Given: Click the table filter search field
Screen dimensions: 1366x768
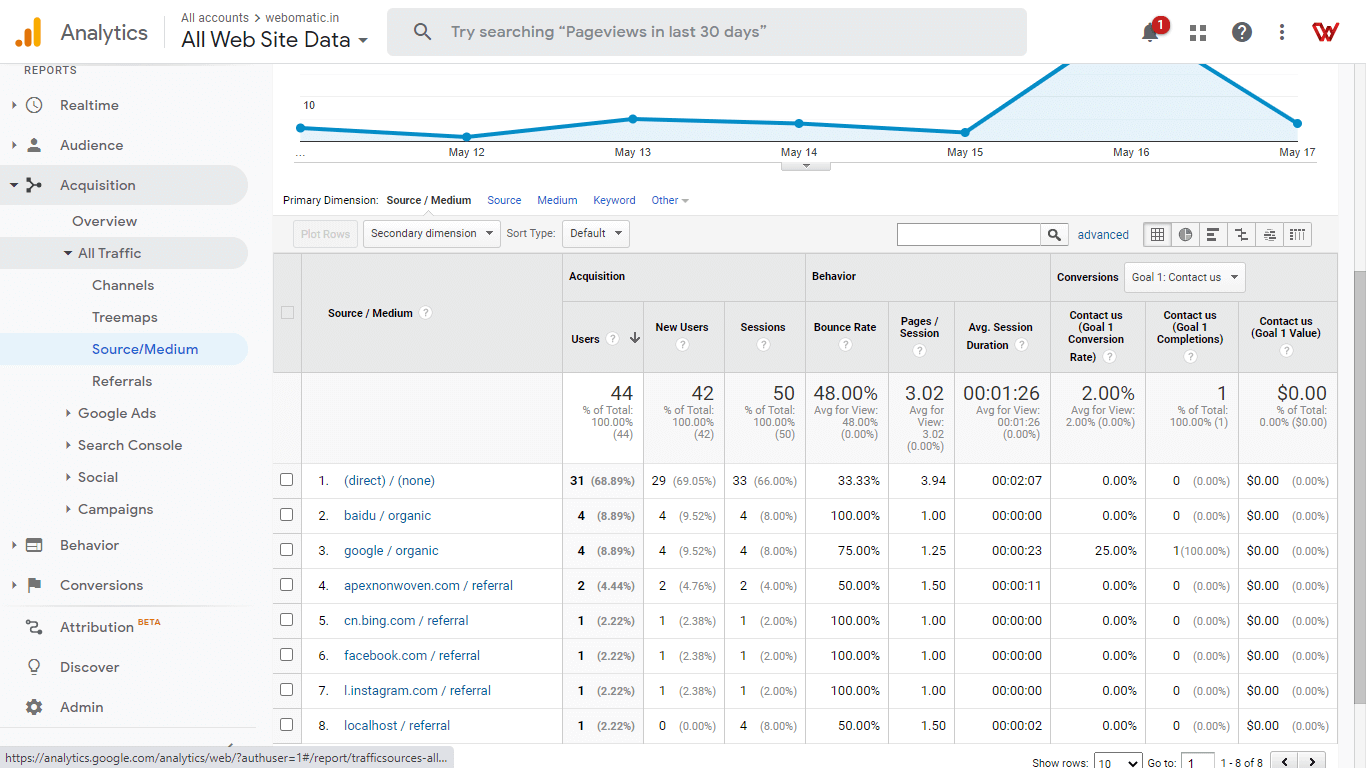Looking at the screenshot, I should coord(969,234).
